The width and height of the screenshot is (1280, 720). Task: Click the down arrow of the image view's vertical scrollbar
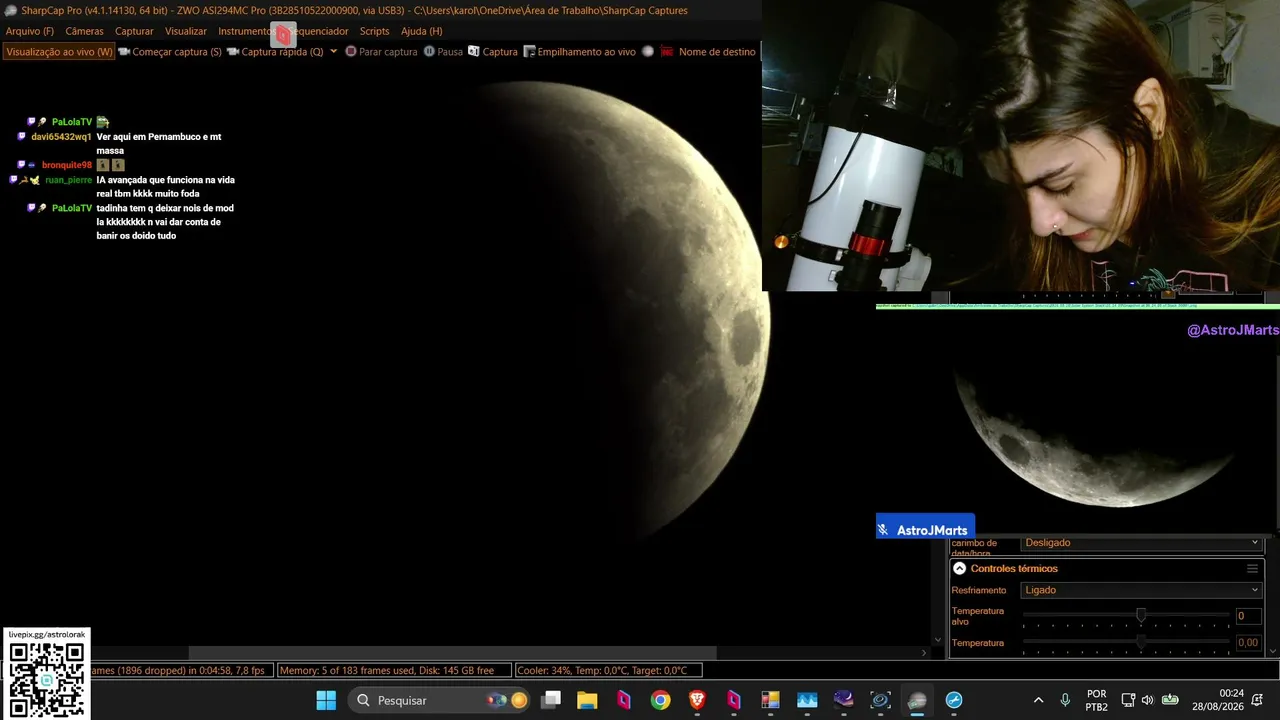(x=937, y=640)
